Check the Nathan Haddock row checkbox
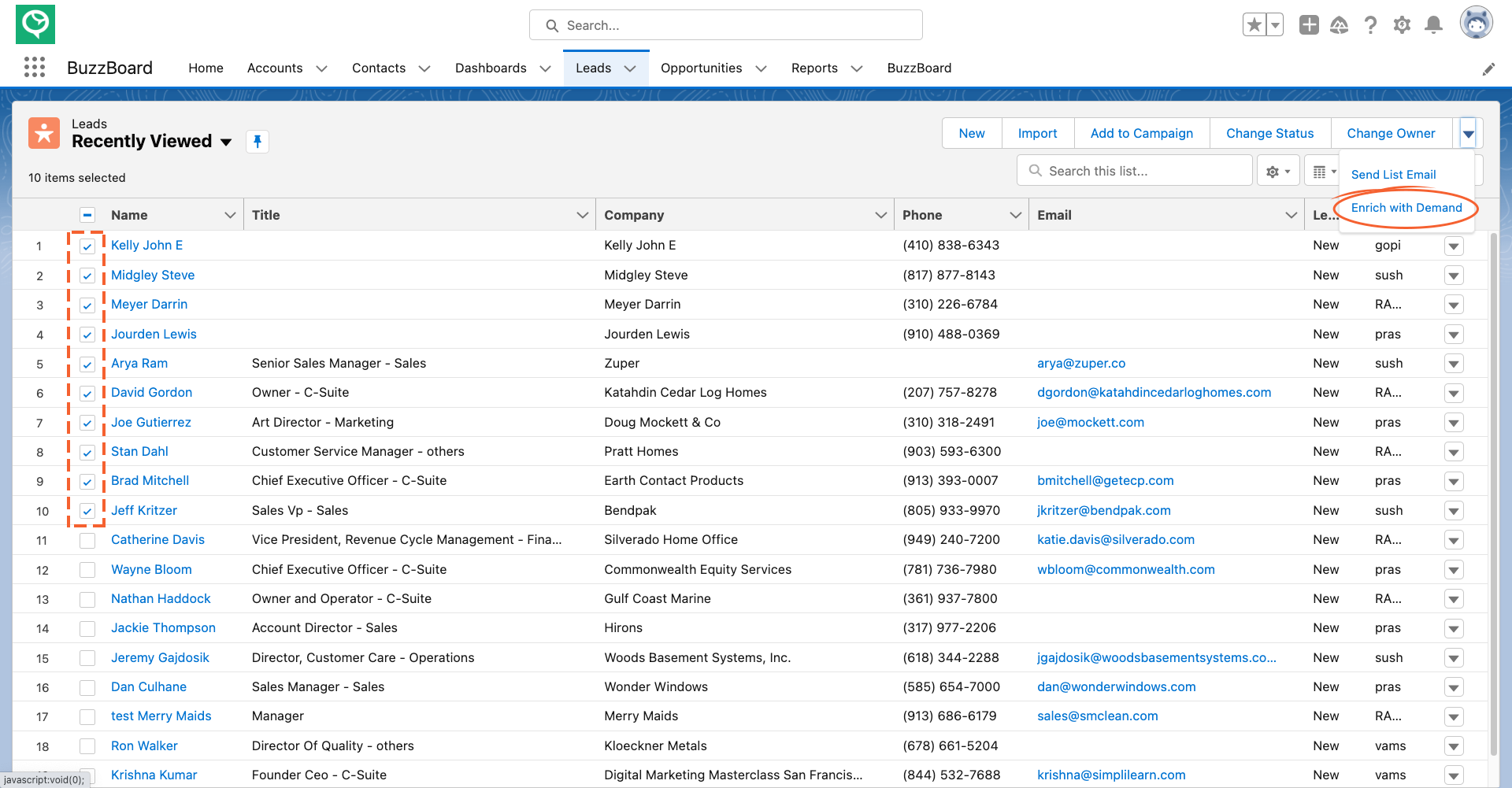The height and width of the screenshot is (788, 1512). click(87, 599)
